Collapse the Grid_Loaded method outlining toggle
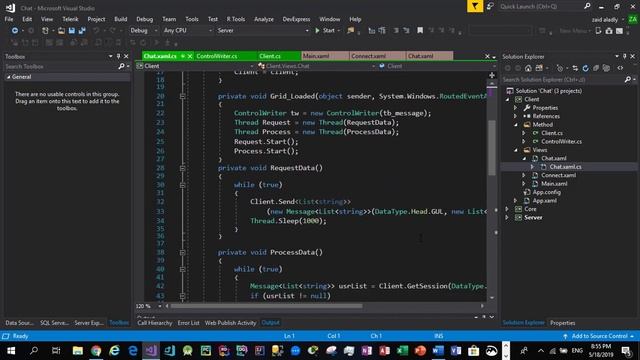The image size is (640, 360). [182, 96]
